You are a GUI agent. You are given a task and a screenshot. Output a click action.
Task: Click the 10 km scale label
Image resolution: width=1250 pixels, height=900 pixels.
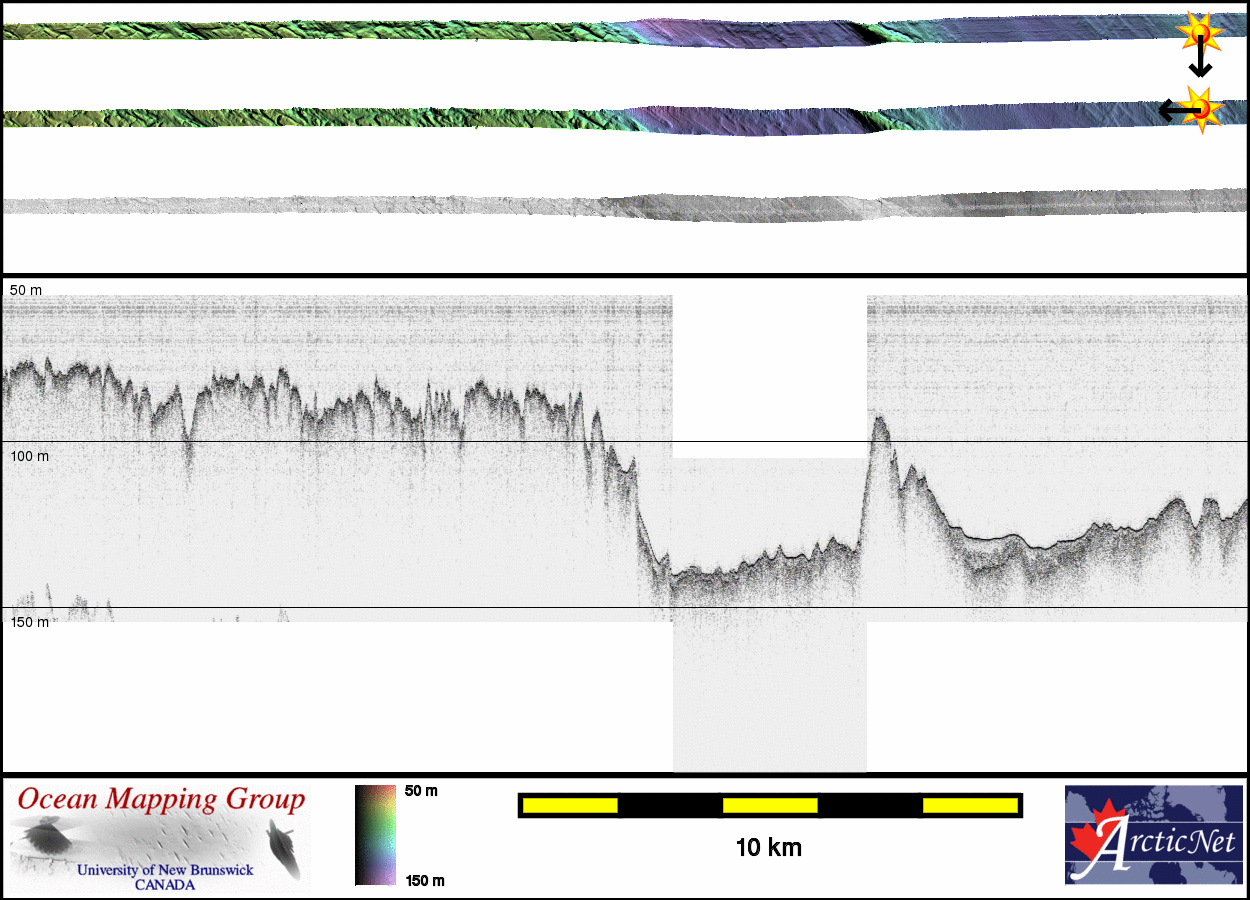tap(768, 848)
